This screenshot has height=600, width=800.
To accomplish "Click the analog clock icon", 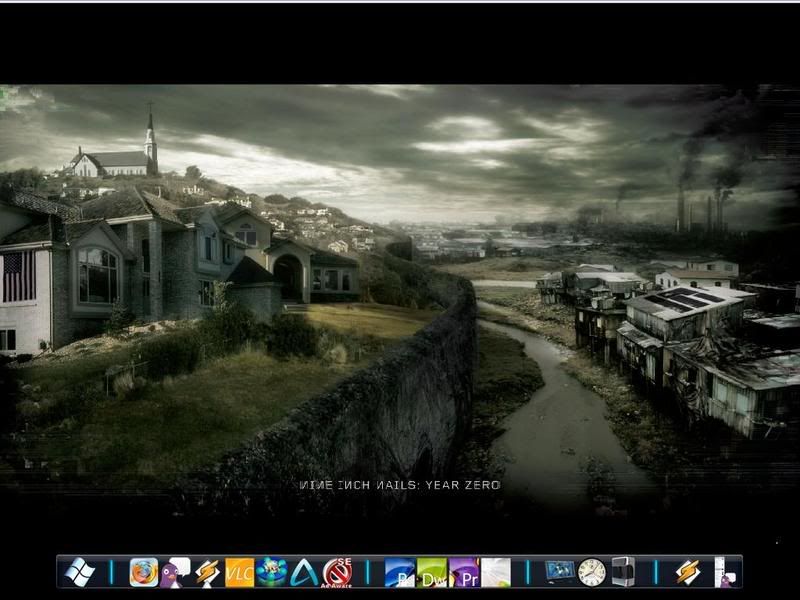I will [592, 572].
